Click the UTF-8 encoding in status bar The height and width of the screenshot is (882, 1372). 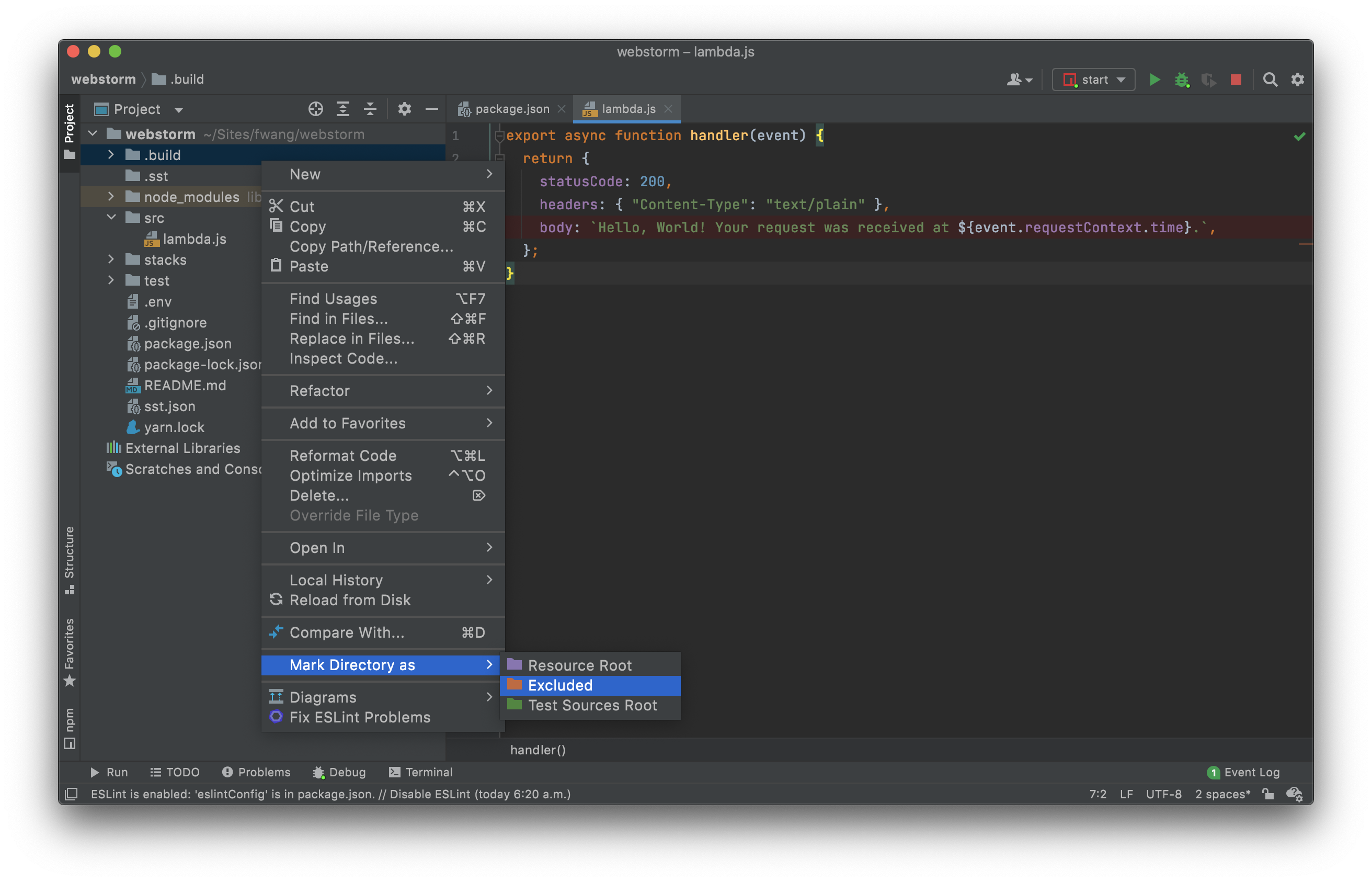[x=1164, y=794]
